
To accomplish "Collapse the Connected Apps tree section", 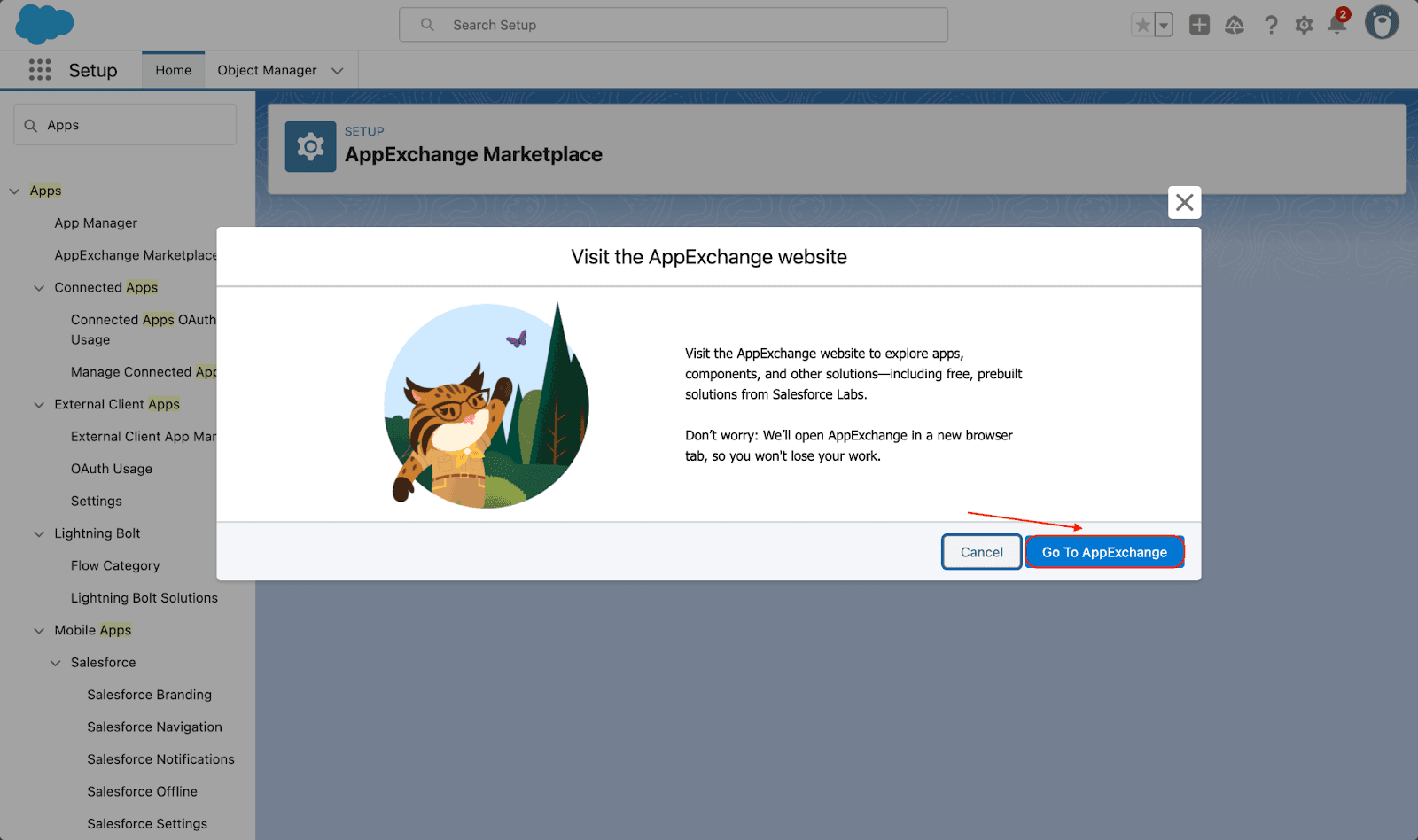I will coord(39,288).
